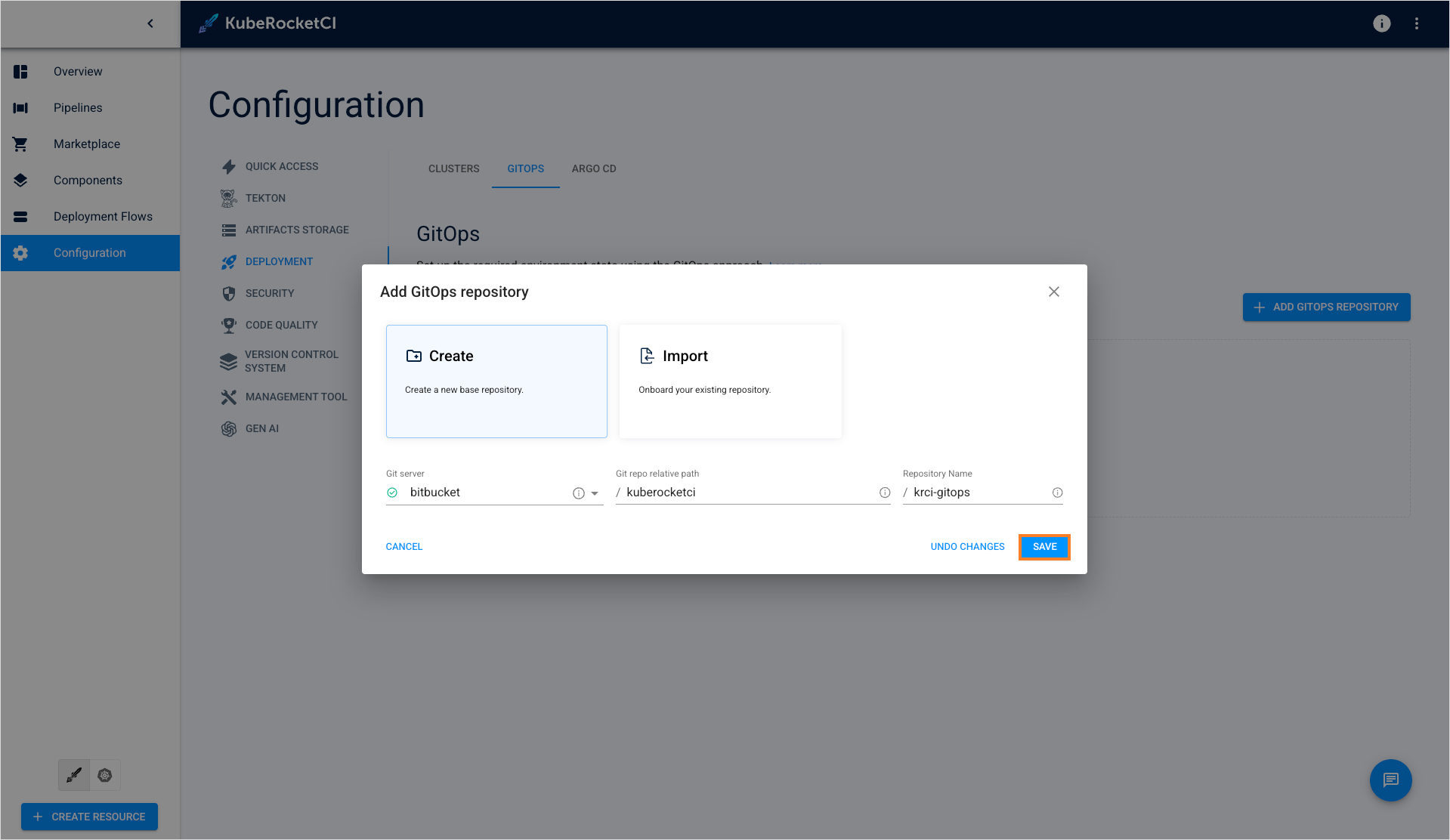Click the Deployment rocket icon
The width and height of the screenshot is (1450, 840).
(229, 261)
